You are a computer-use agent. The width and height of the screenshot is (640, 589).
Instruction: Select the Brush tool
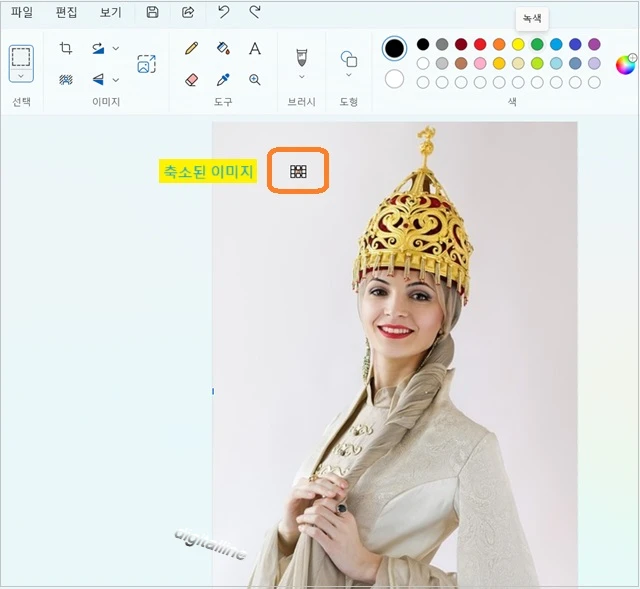[301, 58]
